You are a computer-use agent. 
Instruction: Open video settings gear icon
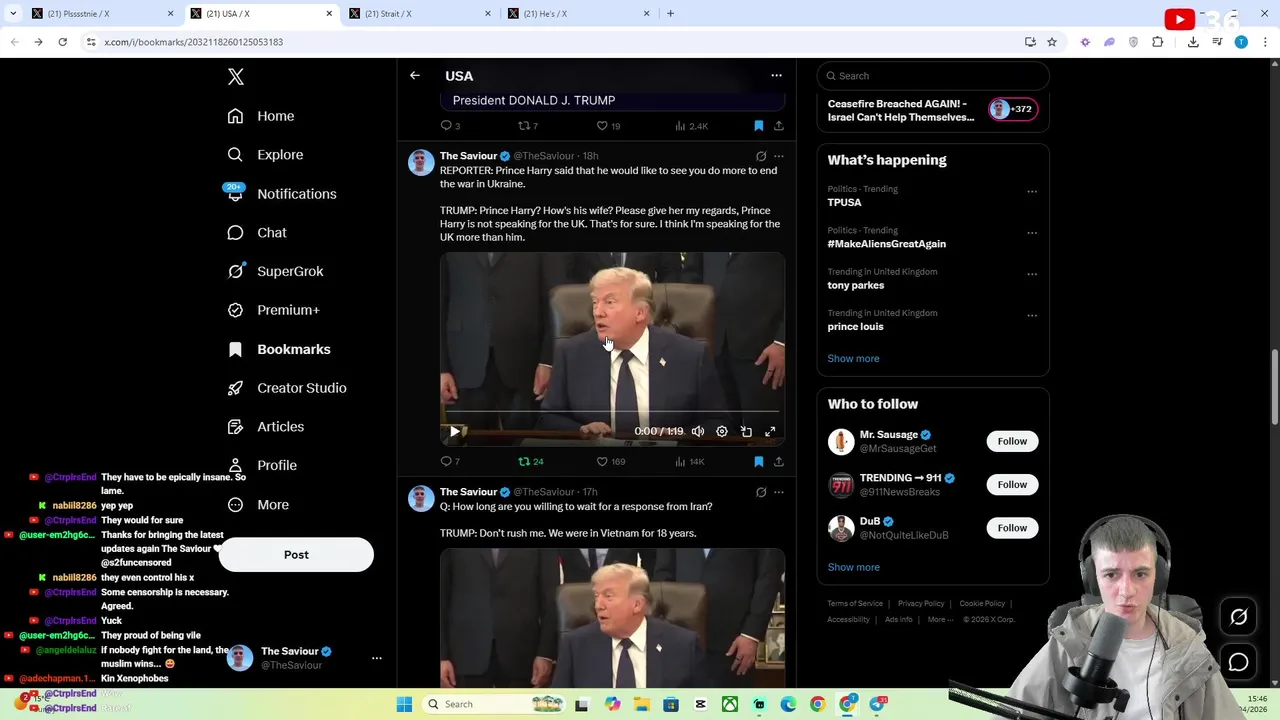pos(722,432)
